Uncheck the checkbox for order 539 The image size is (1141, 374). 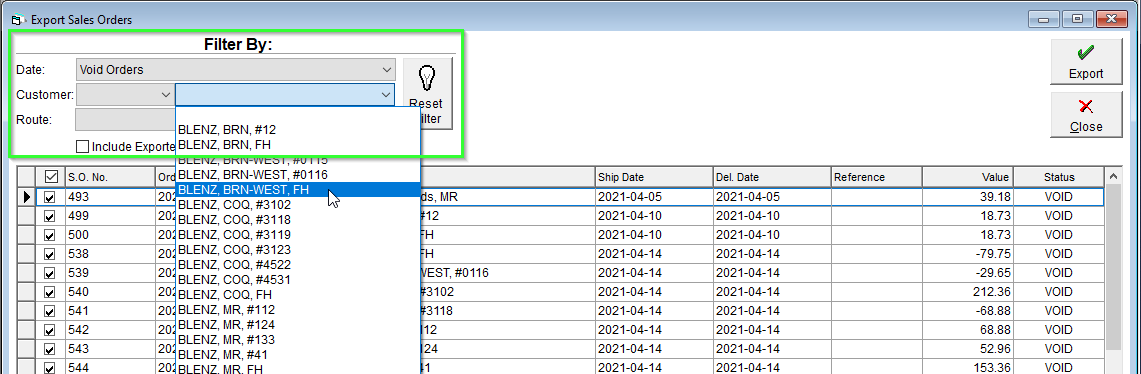click(x=50, y=273)
